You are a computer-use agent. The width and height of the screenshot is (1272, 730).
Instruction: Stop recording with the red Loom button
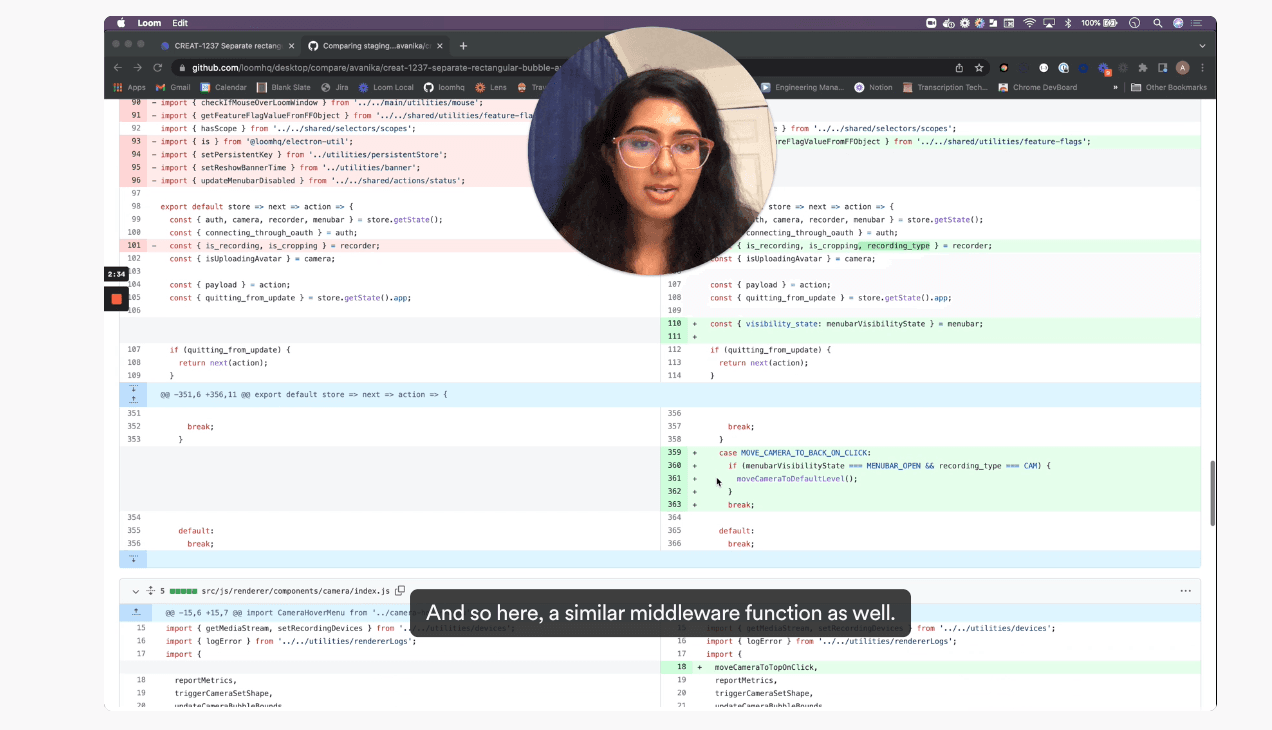coord(116,298)
